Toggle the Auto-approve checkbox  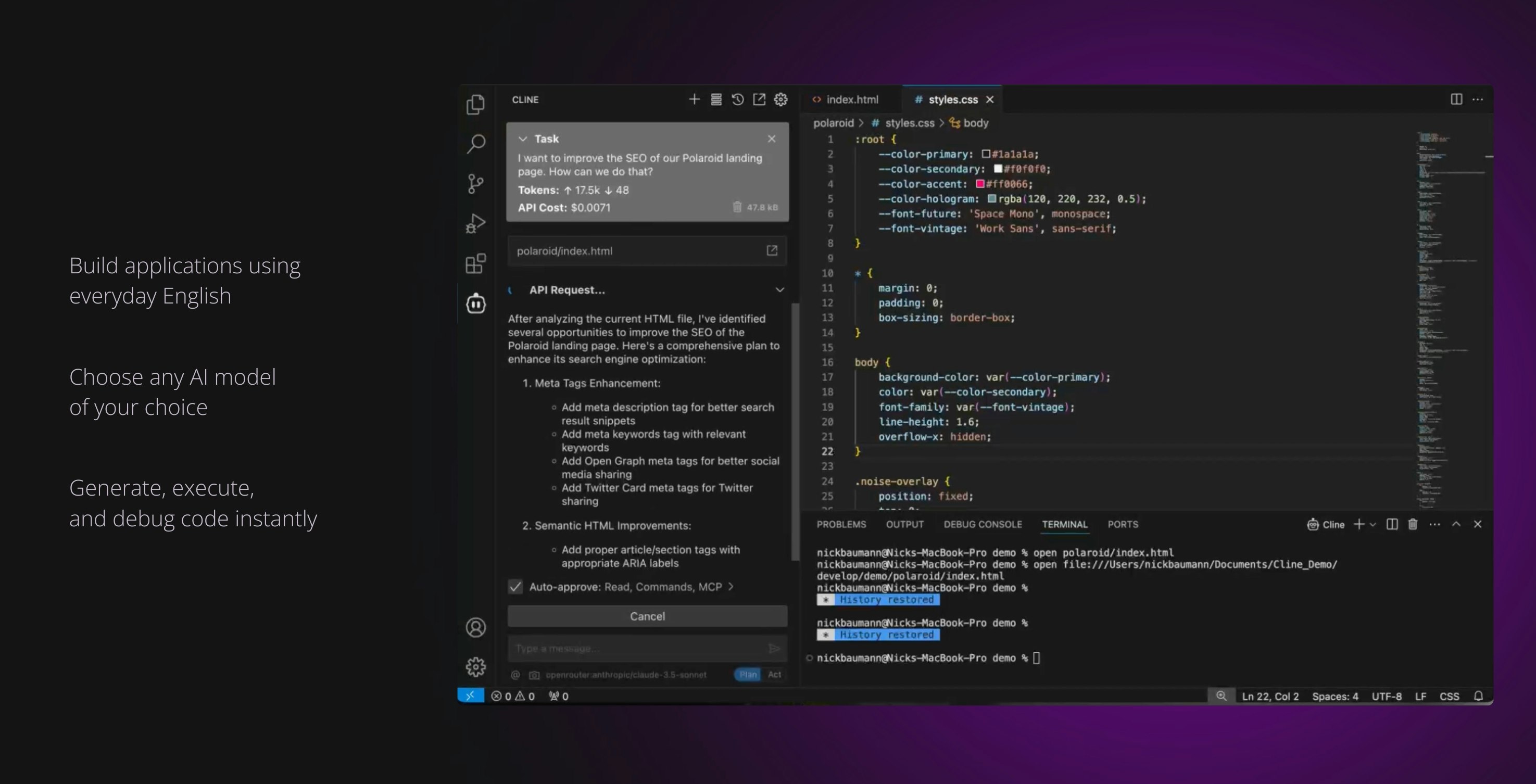[x=515, y=587]
